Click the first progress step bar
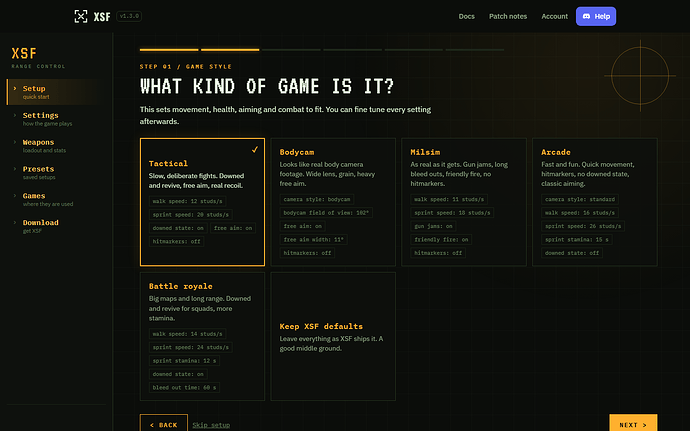Viewport: 690px width, 431px height. pos(169,50)
